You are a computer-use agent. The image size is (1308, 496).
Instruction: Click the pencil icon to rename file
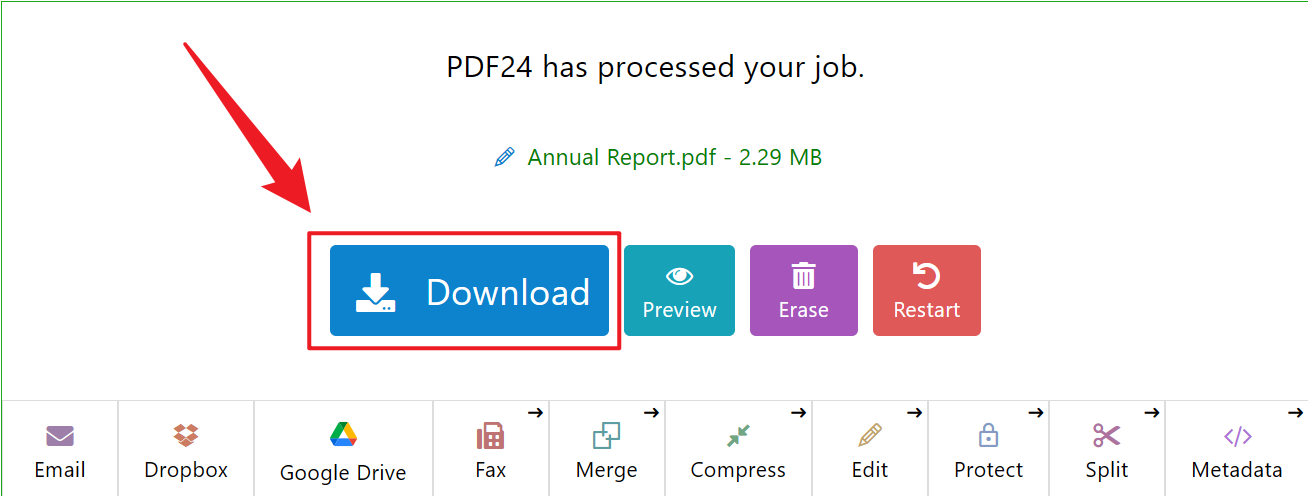tap(505, 157)
